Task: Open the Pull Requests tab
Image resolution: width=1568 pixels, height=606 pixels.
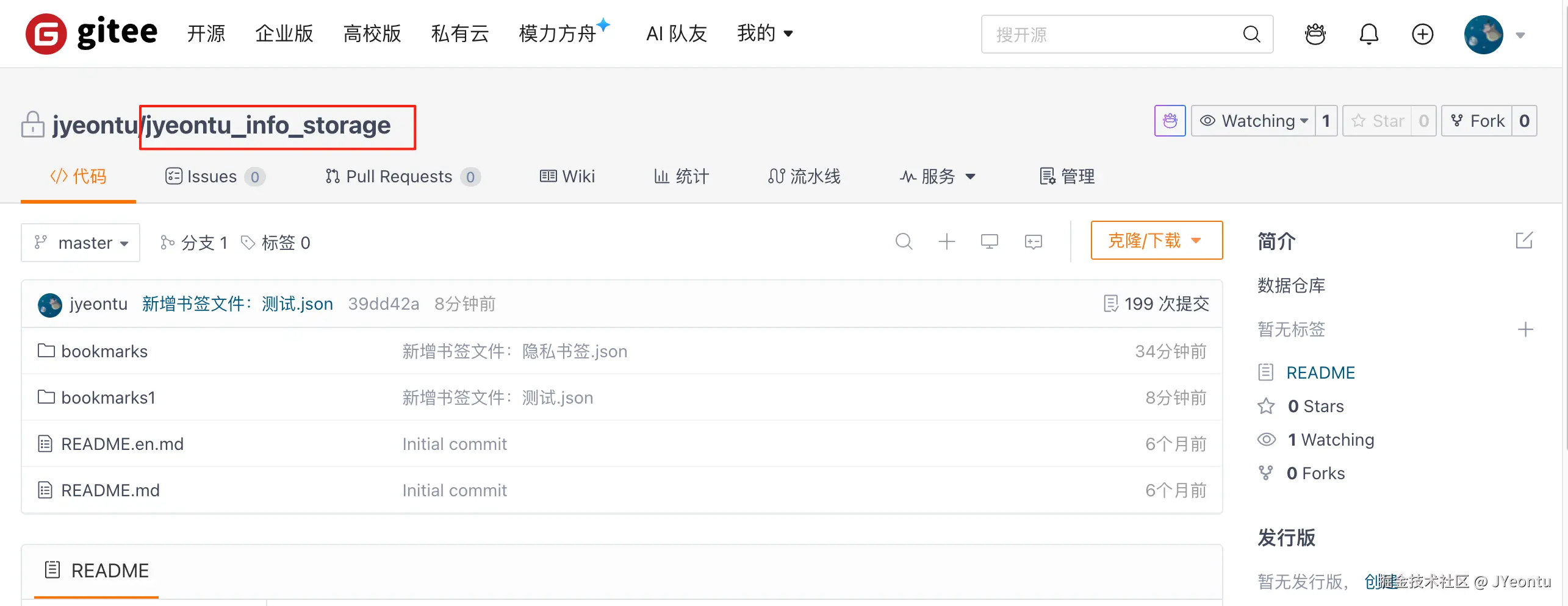Action: coord(403,177)
